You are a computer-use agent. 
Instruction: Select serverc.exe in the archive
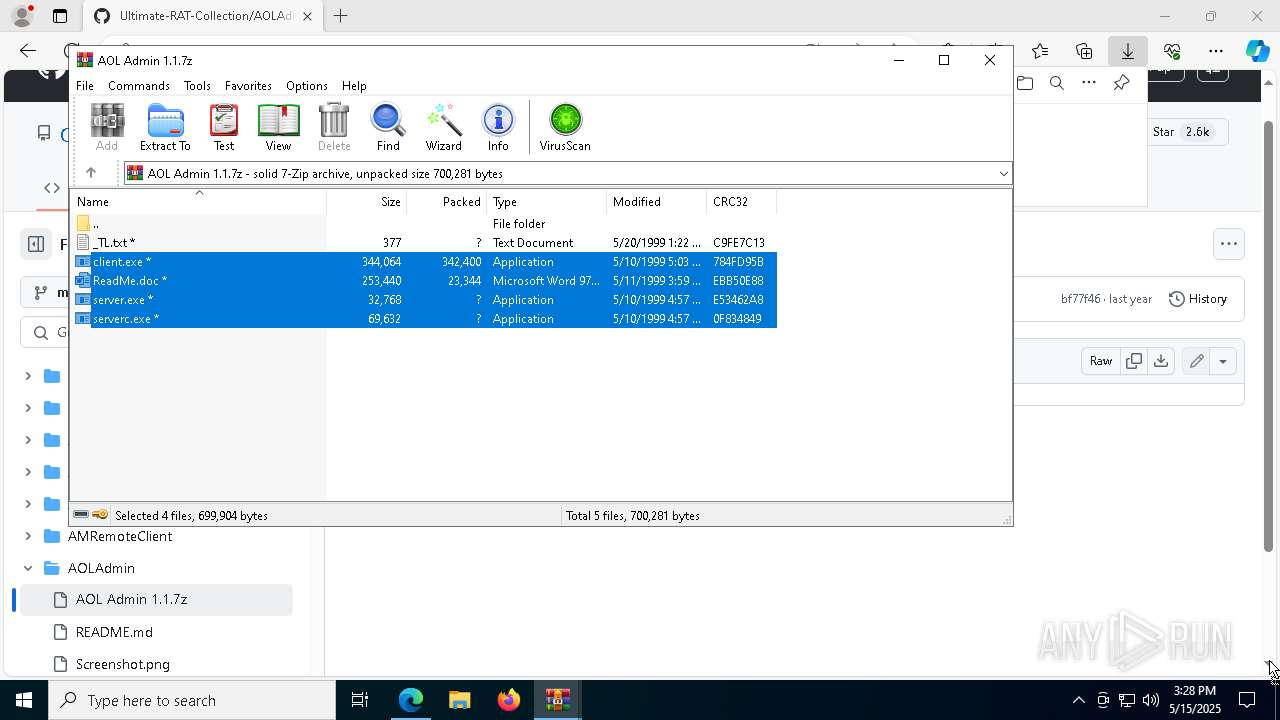coord(424,319)
